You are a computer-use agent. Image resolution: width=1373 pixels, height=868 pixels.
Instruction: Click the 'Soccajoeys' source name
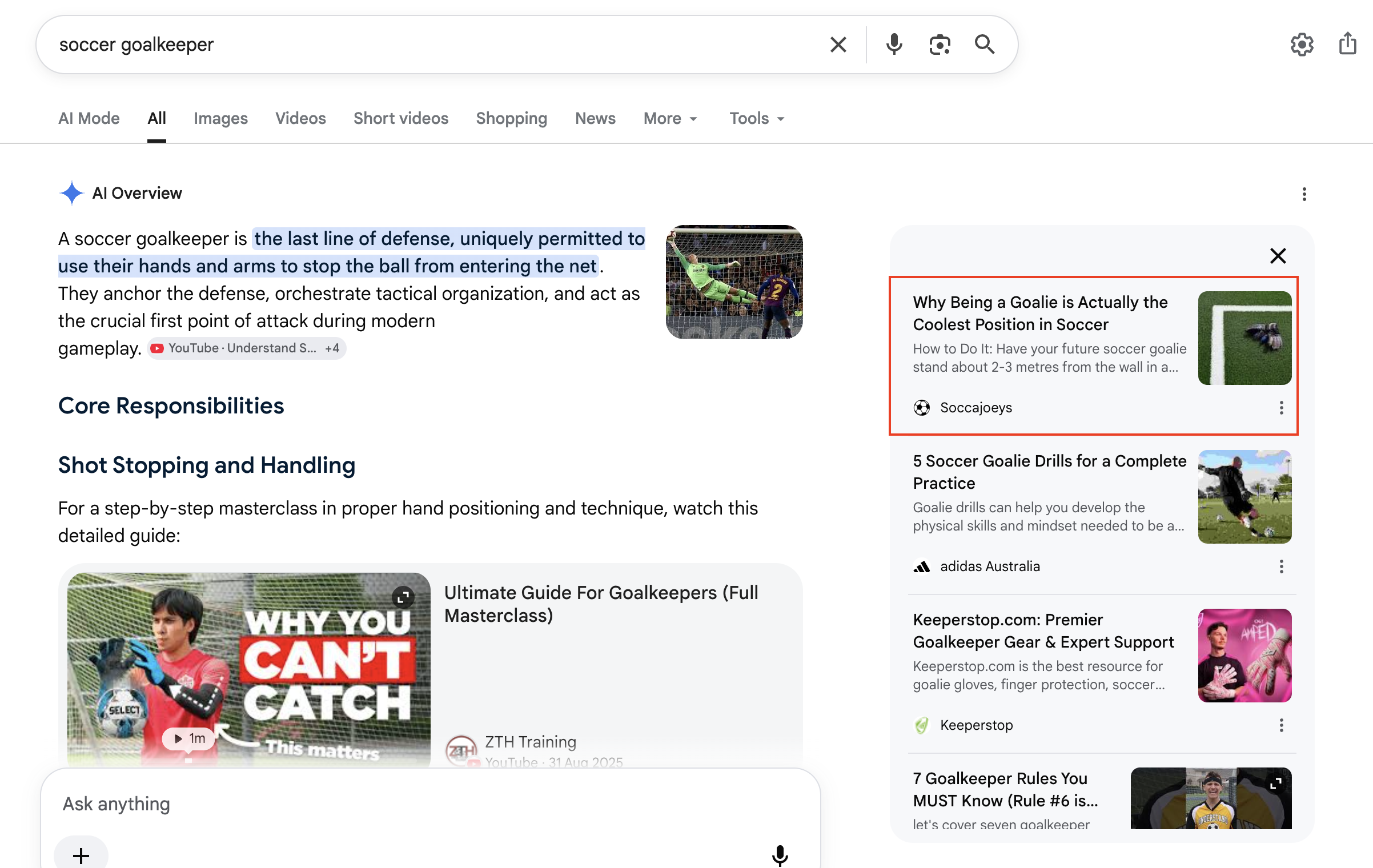click(976, 408)
